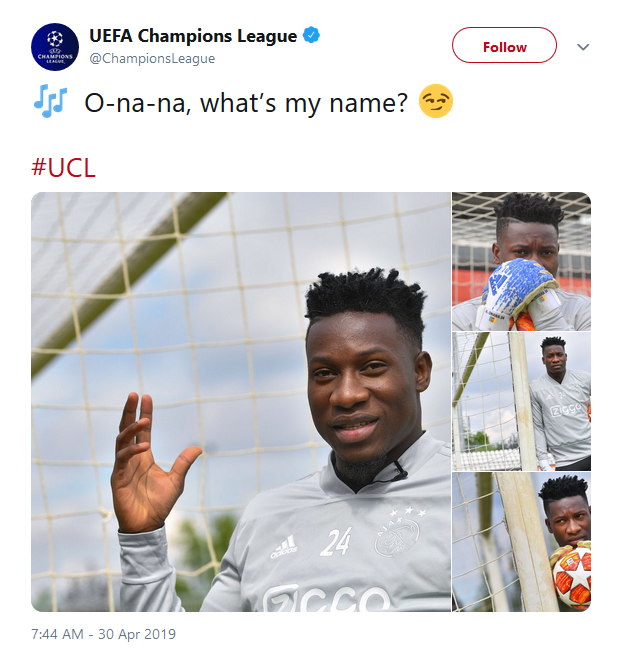Screen dimensions: 617x650
Task: Click the raised hand in the main photo
Action: coord(150,463)
